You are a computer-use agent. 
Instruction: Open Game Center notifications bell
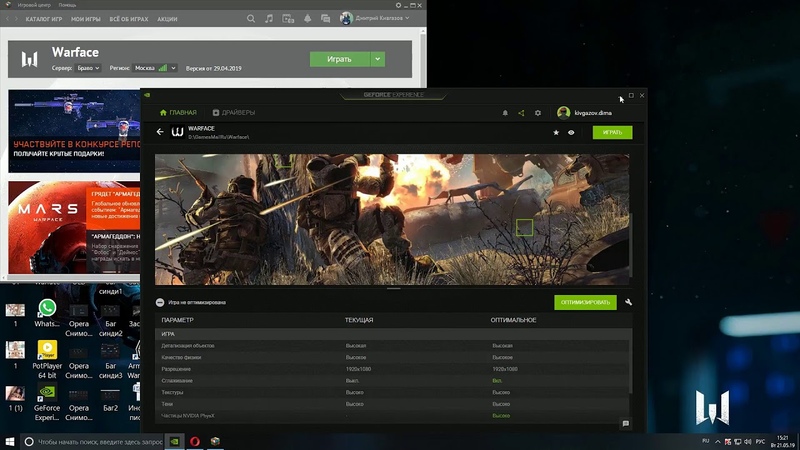(x=307, y=18)
